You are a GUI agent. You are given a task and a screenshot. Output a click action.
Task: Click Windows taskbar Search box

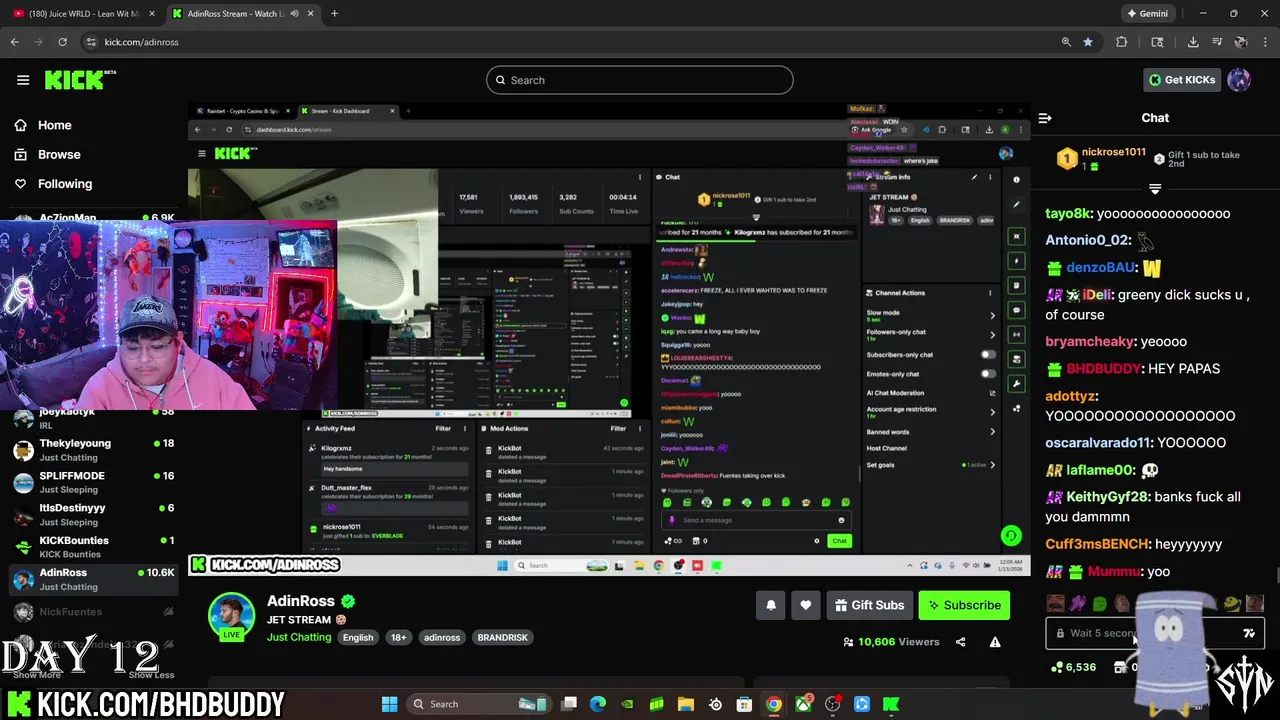pos(480,704)
